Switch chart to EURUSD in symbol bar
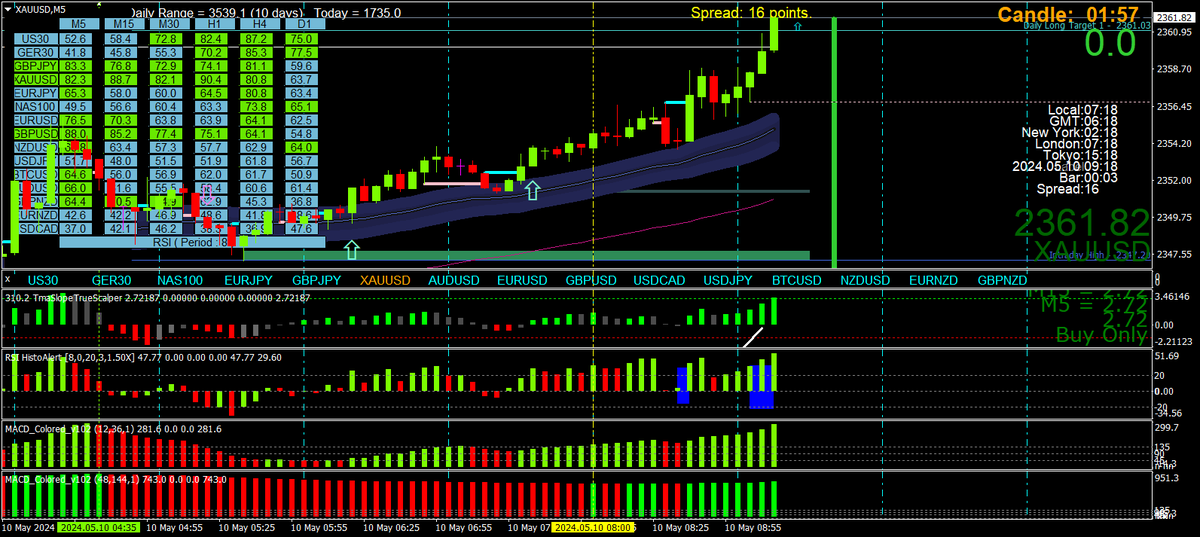Image resolution: width=1200 pixels, height=537 pixels. (x=522, y=281)
